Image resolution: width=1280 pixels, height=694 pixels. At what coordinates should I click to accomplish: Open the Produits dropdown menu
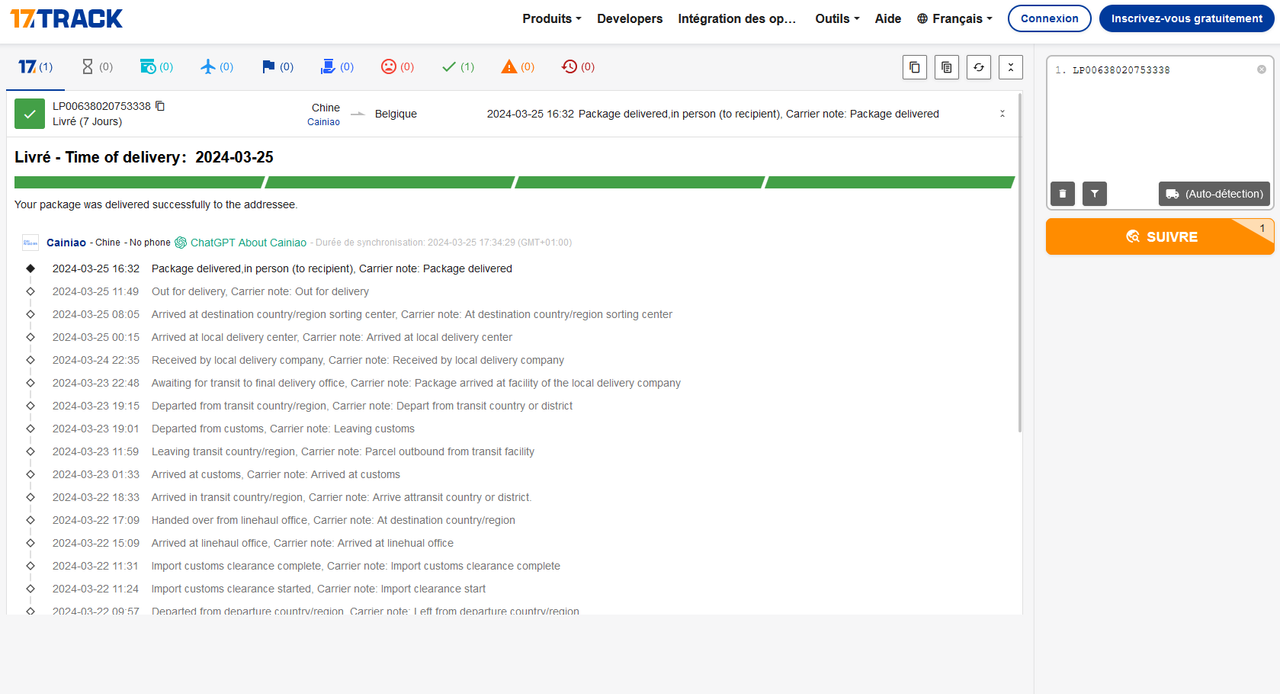553,18
